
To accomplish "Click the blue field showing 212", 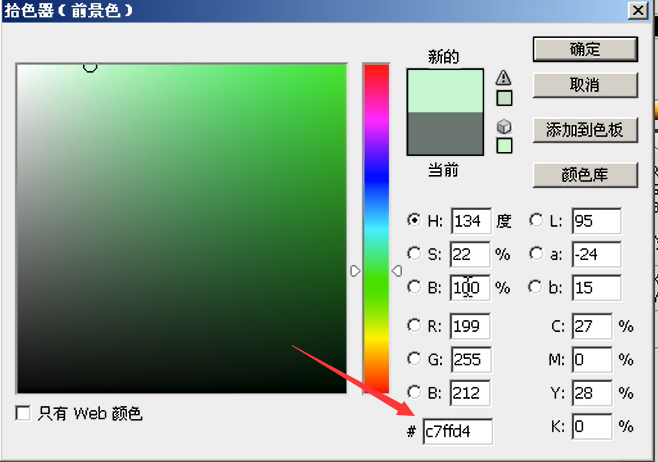I will 470,393.
